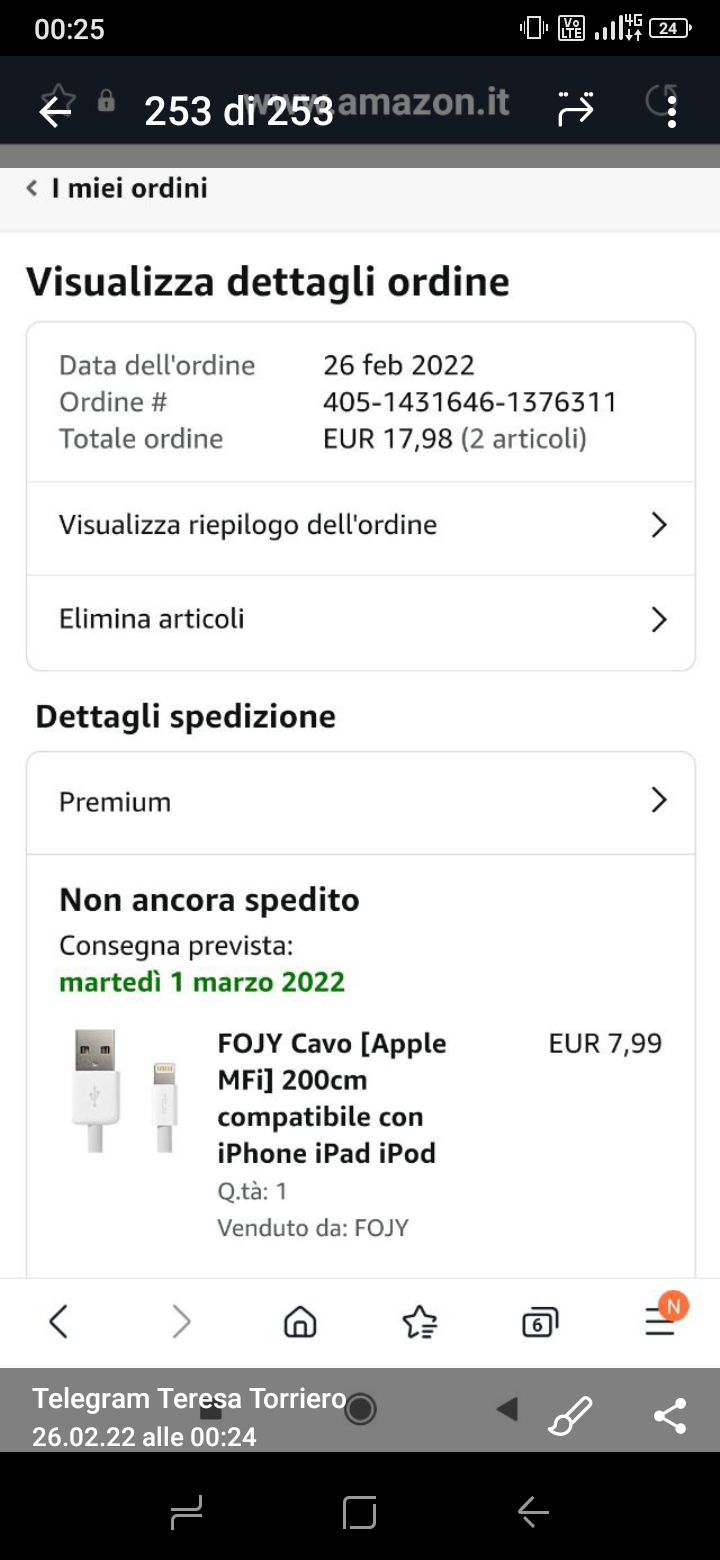Image resolution: width=720 pixels, height=1560 pixels.
Task: Open the tab switcher showing 6 tabs
Action: (x=539, y=1322)
